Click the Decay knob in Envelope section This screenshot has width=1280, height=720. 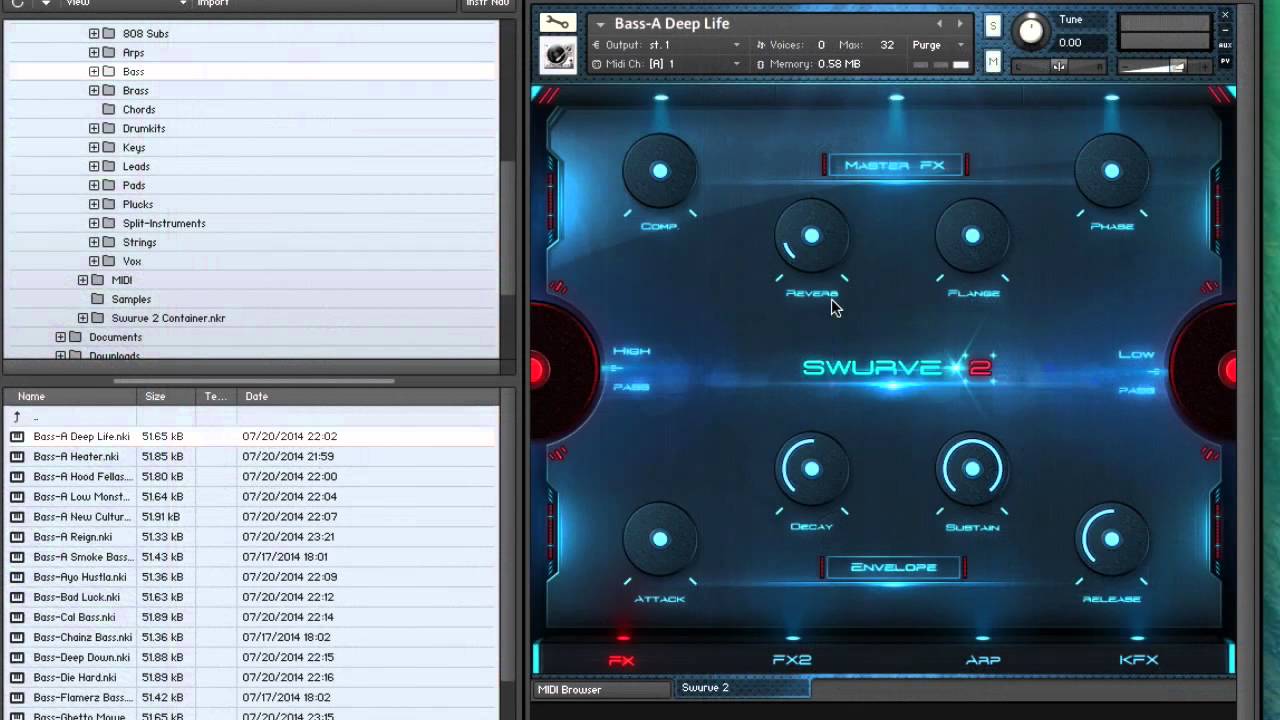pyautogui.click(x=811, y=468)
